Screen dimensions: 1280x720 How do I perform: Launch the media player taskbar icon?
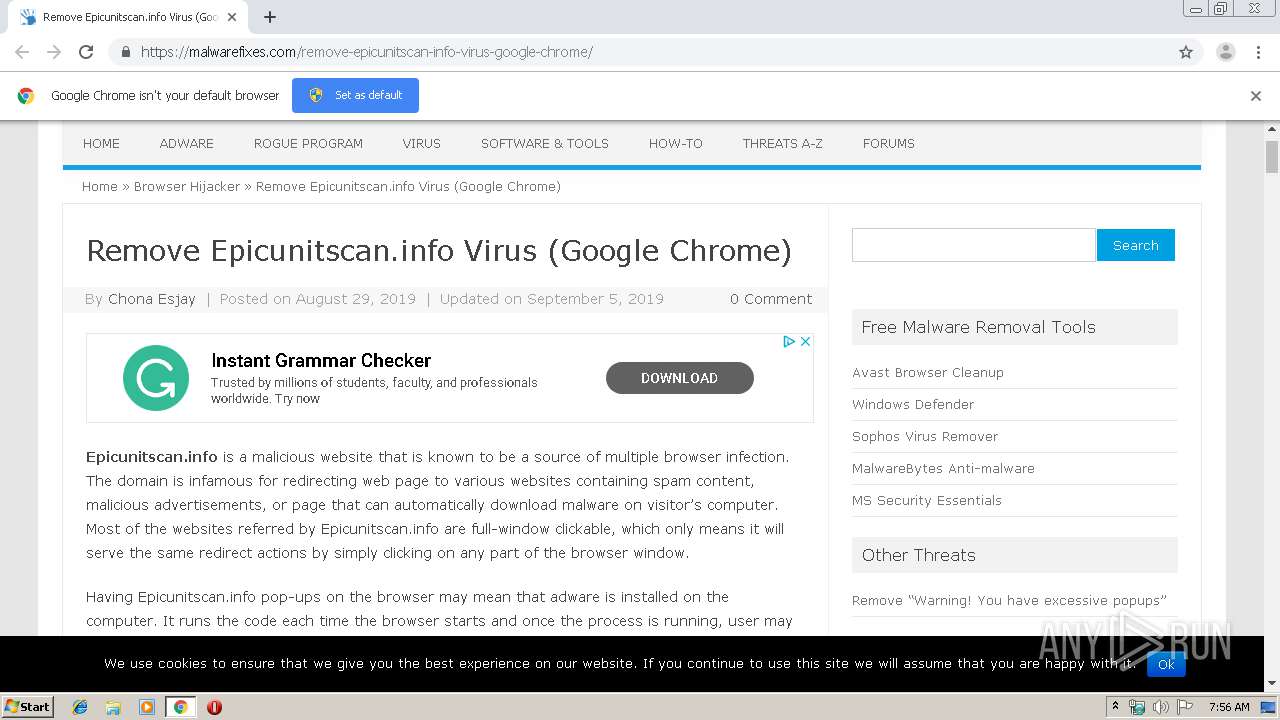click(147, 707)
